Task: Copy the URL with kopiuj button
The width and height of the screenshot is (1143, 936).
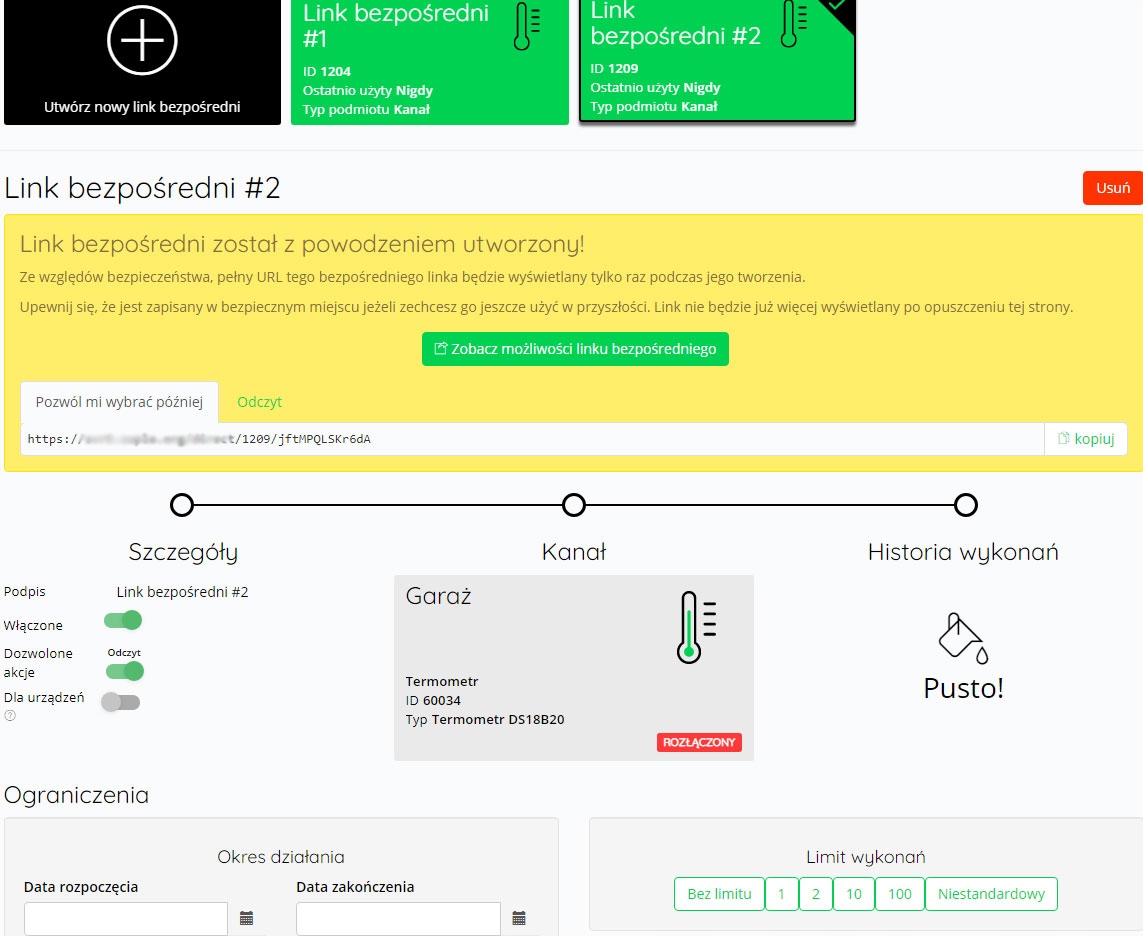Action: point(1086,439)
